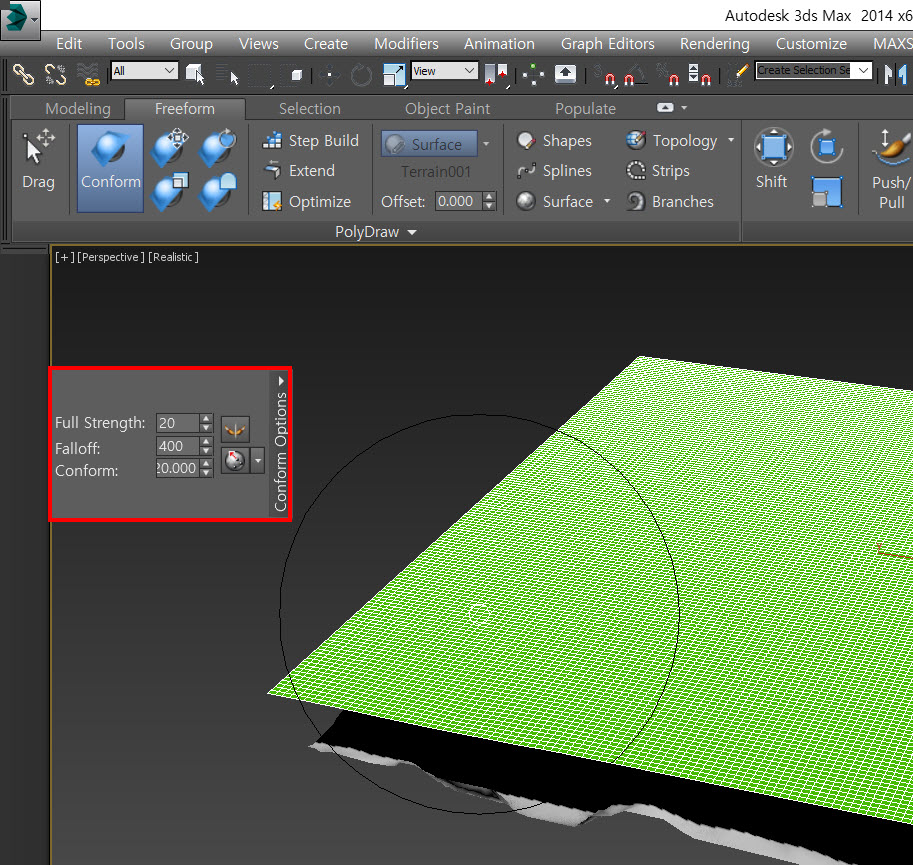Open the PolyDraw Surface dropdown arrow
This screenshot has width=913, height=865.
pos(607,201)
